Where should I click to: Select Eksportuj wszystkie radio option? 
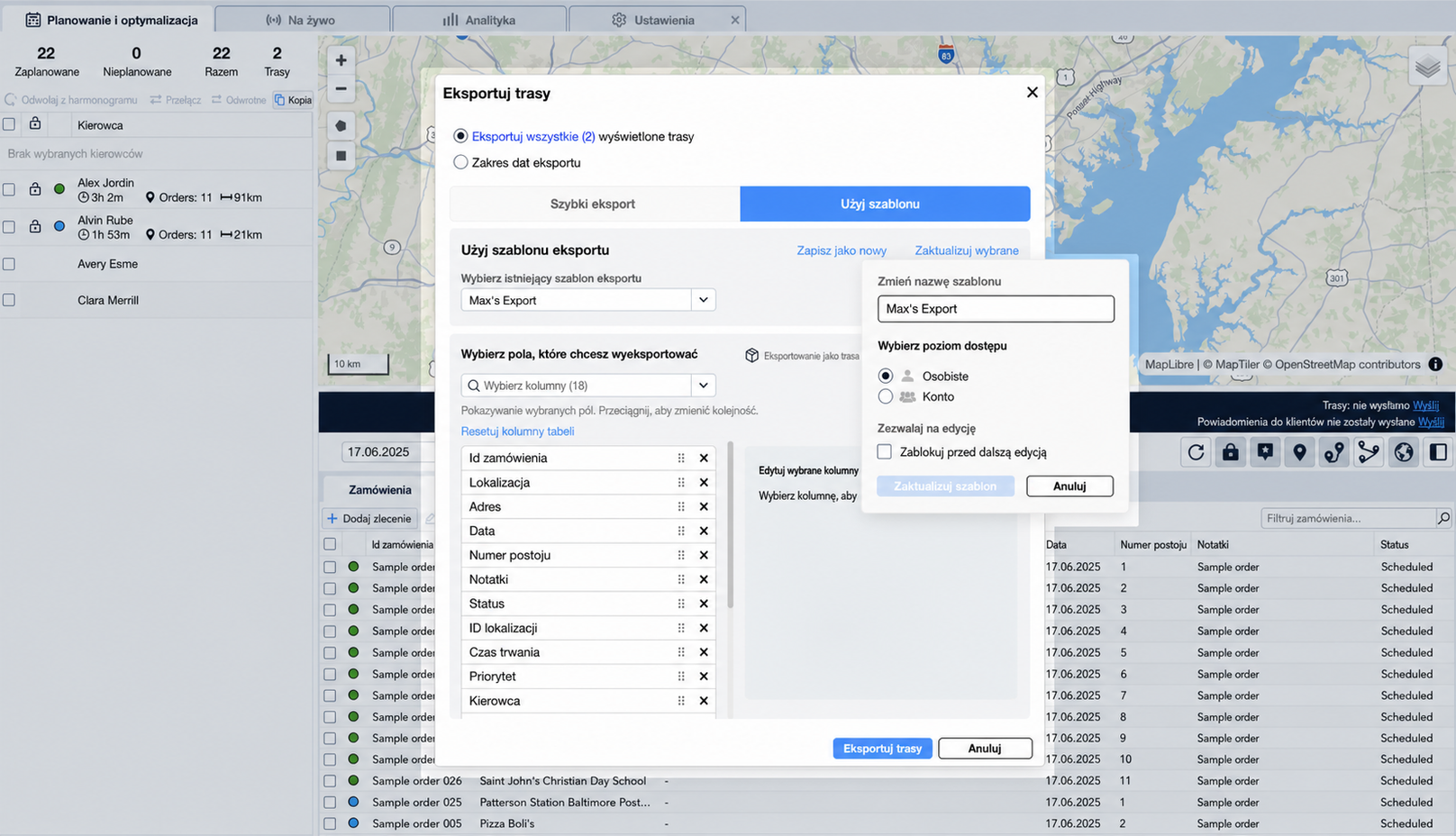(460, 136)
